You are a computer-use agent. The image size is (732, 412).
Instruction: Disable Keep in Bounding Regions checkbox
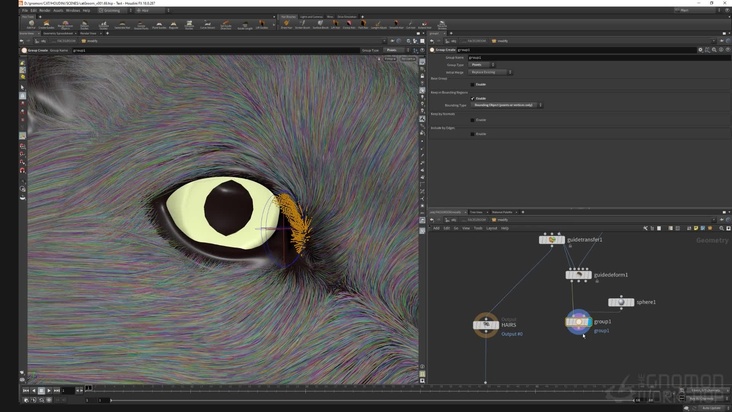click(472, 98)
